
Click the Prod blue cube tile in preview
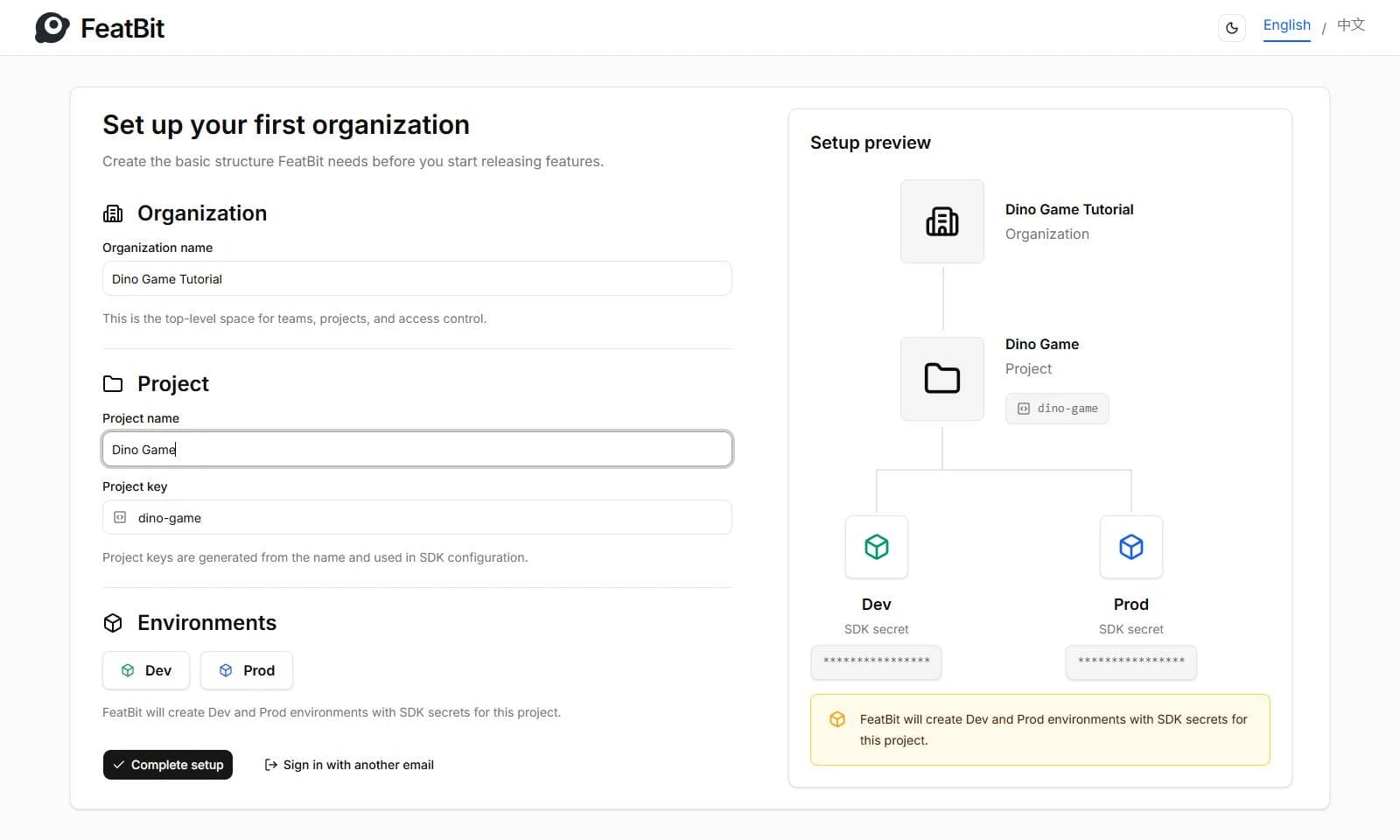1131,547
